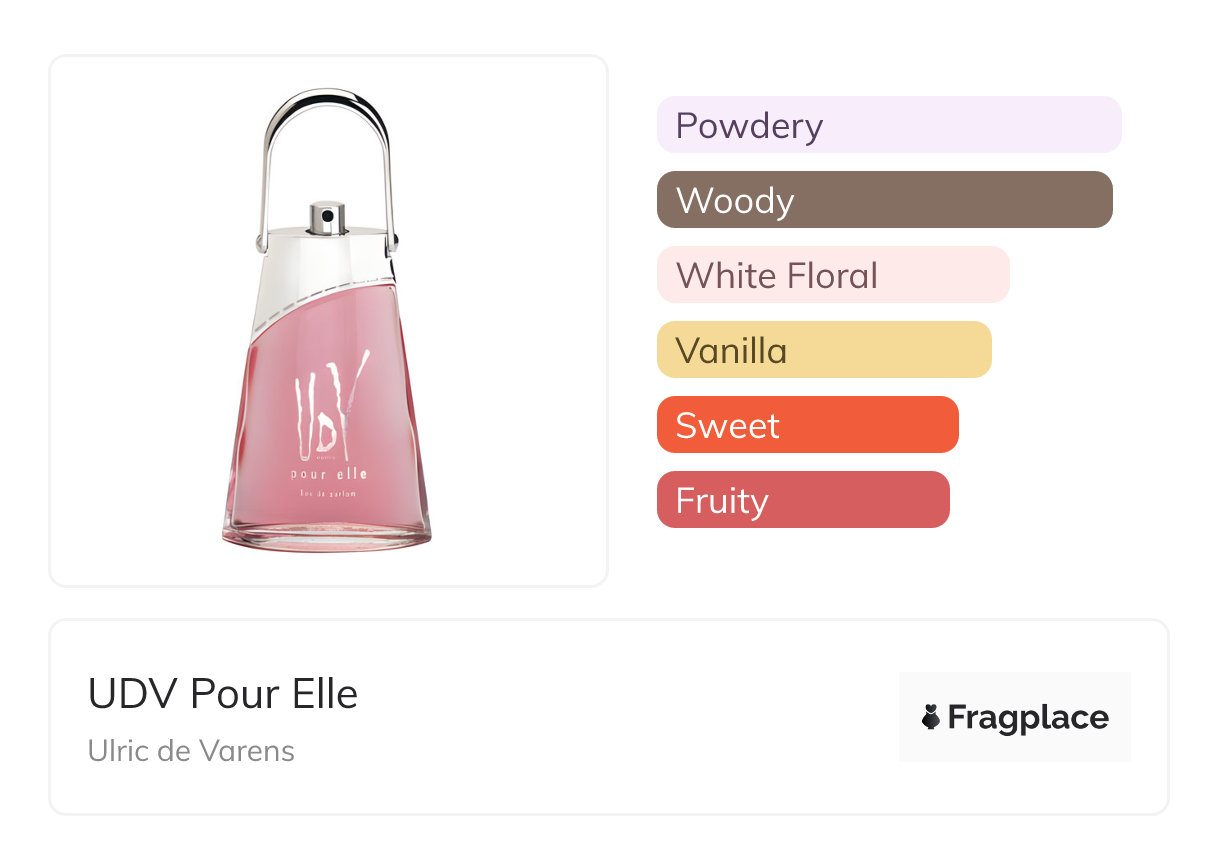Click the "White Floral" label text

pyautogui.click(x=777, y=276)
